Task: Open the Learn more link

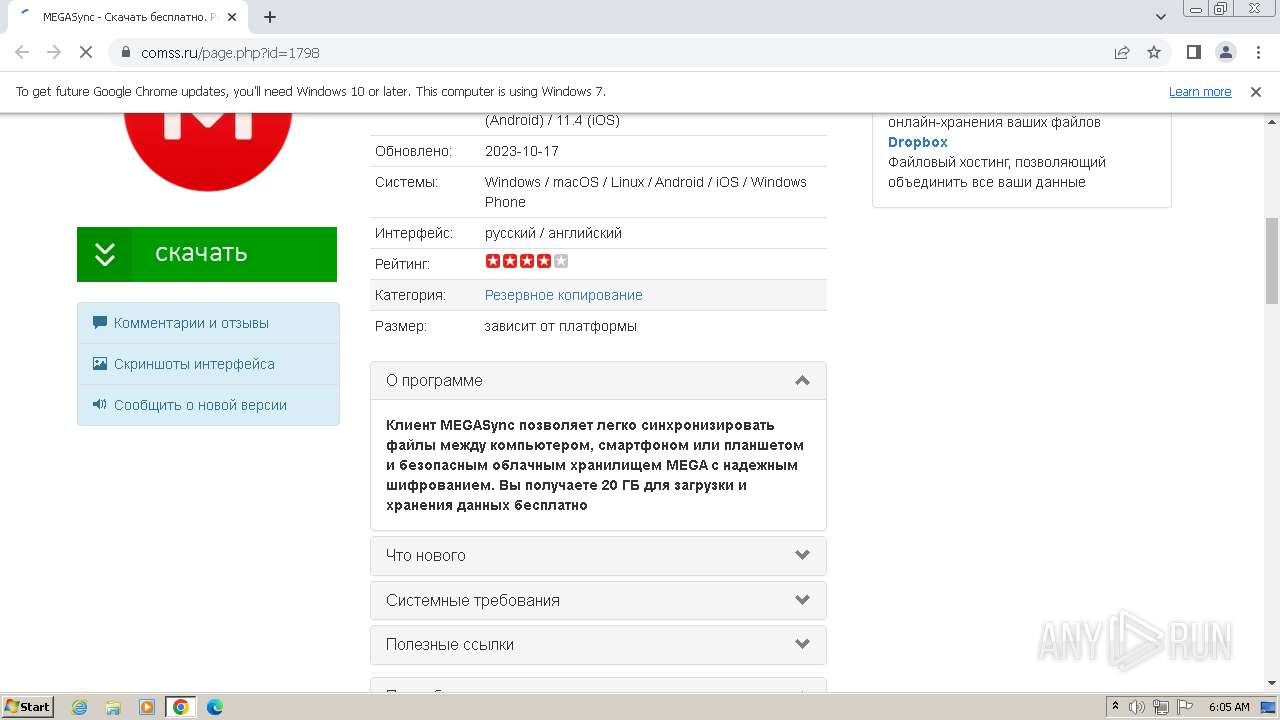Action: click(x=1200, y=92)
